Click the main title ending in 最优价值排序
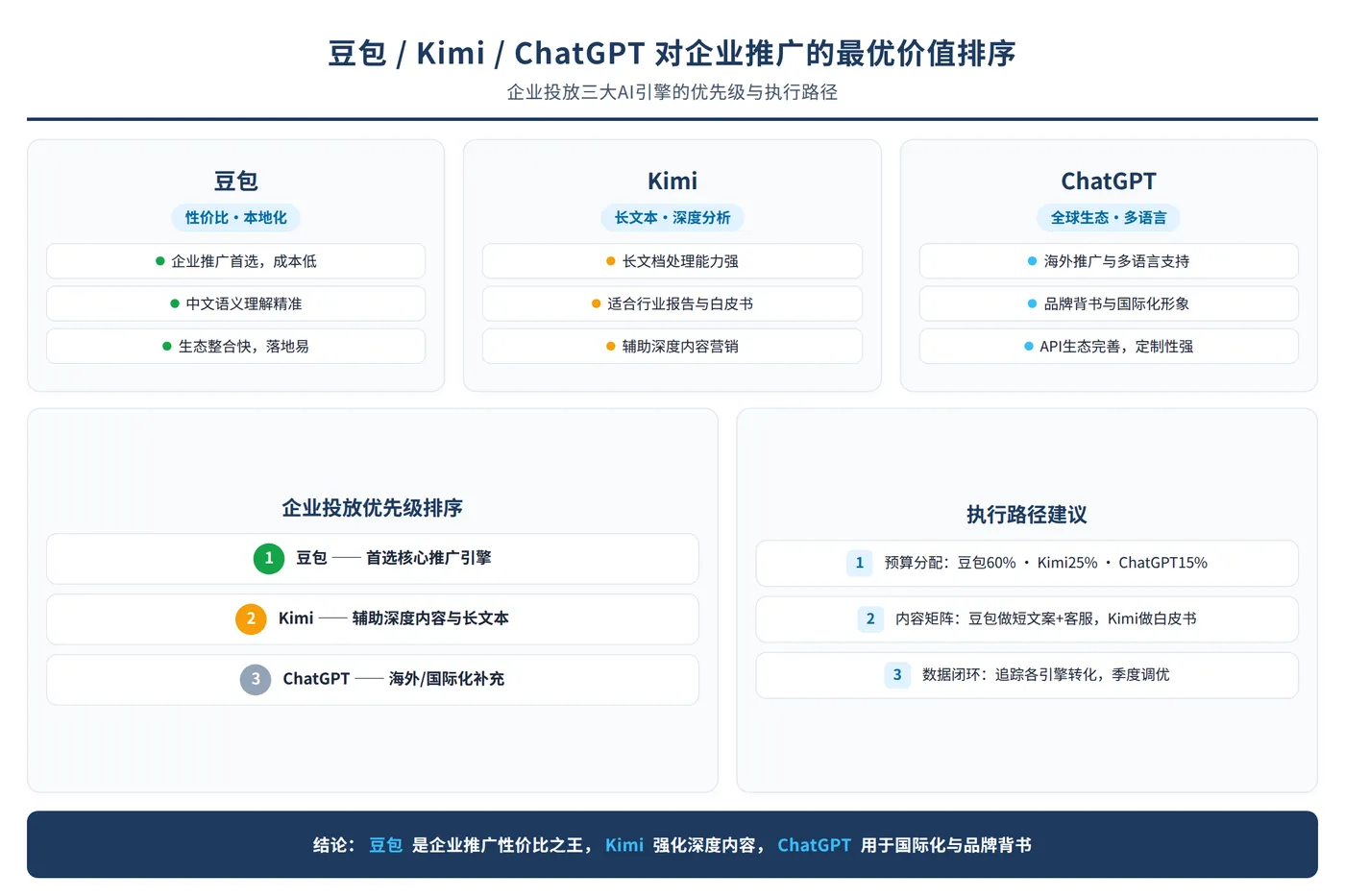This screenshot has width=1345, height=896. click(672, 53)
